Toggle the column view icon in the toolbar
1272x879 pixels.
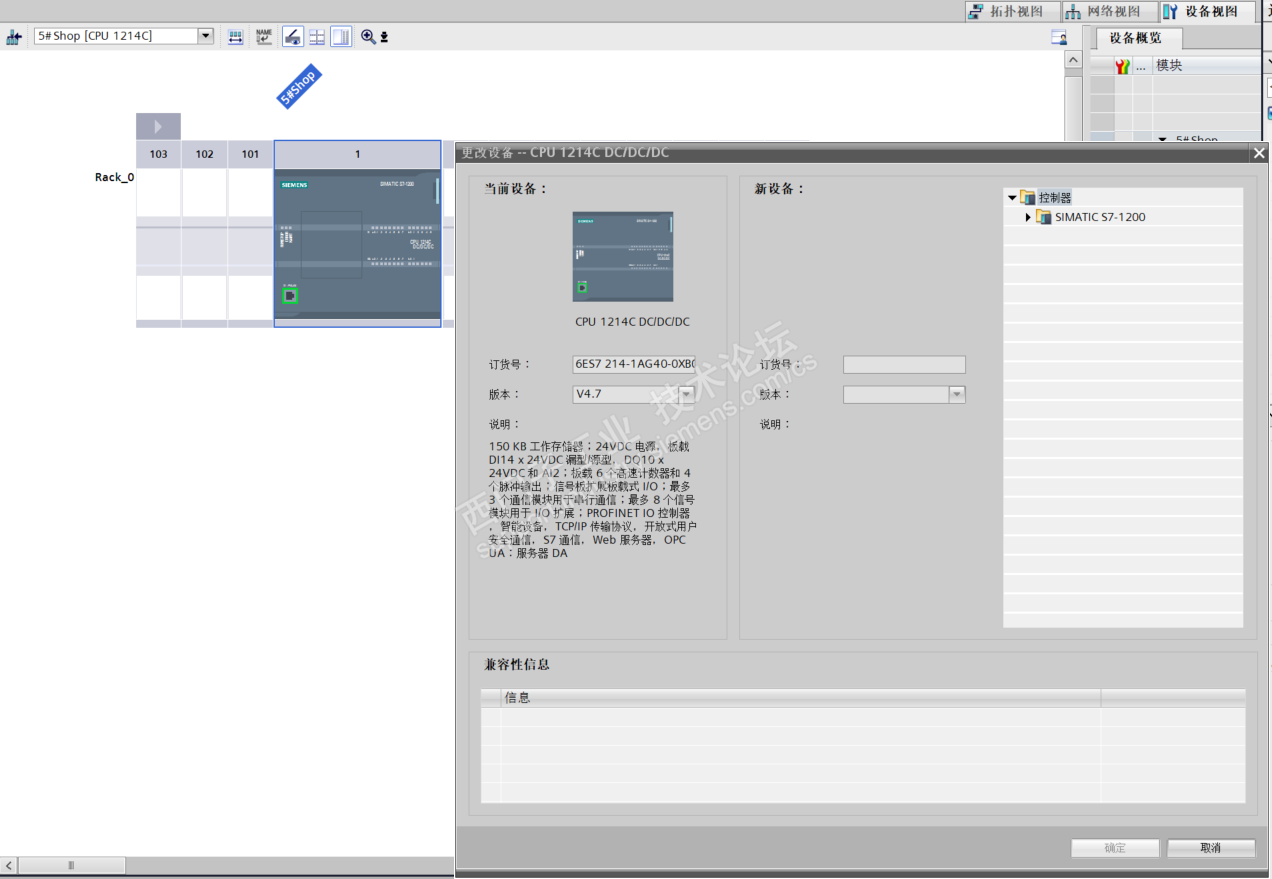pyautogui.click(x=341, y=37)
